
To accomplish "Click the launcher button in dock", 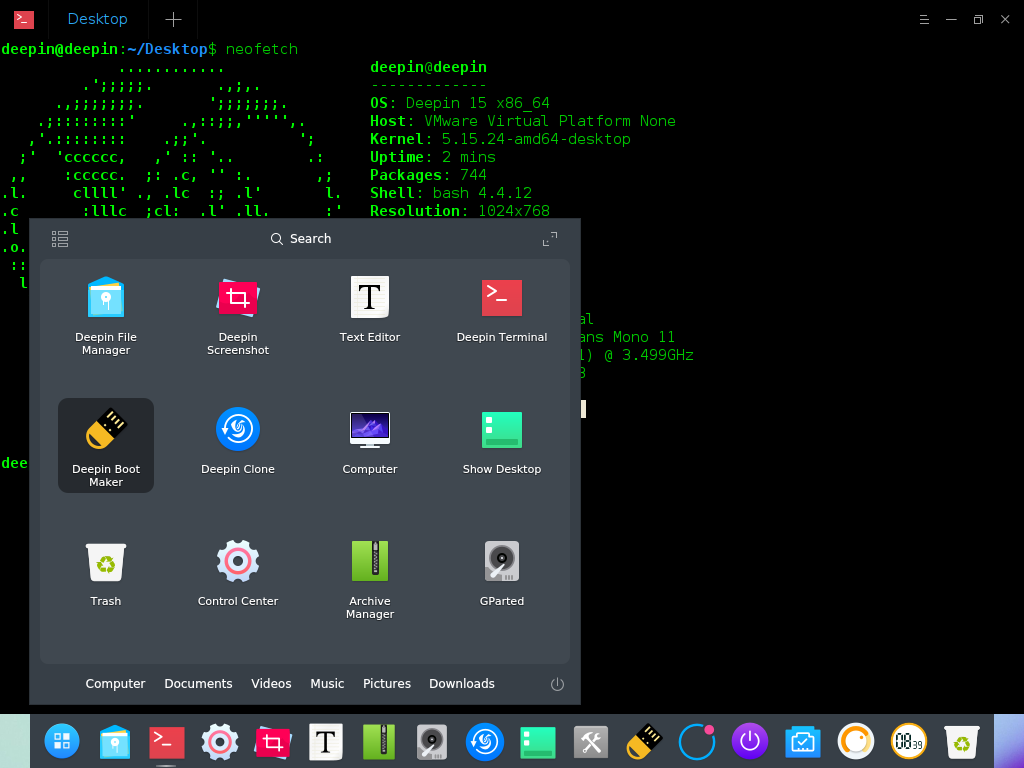I will click(62, 741).
